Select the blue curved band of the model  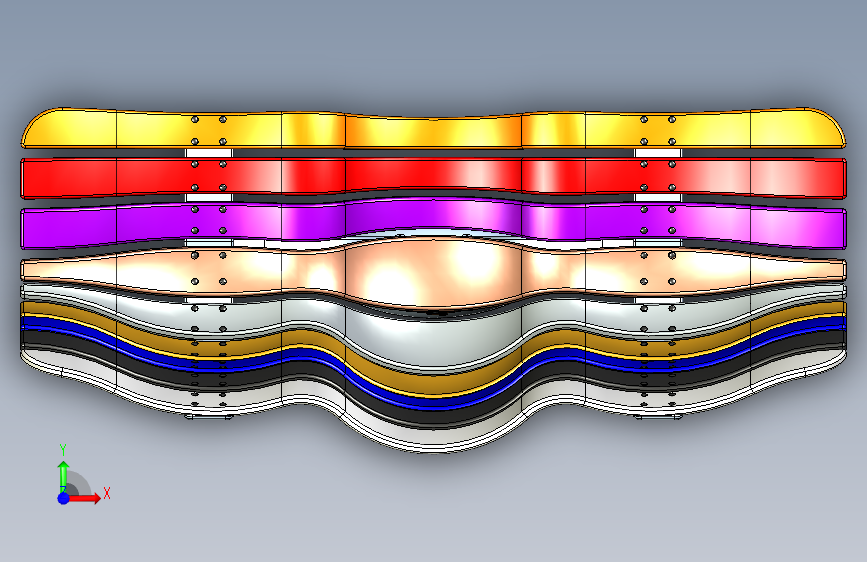[x=434, y=403]
